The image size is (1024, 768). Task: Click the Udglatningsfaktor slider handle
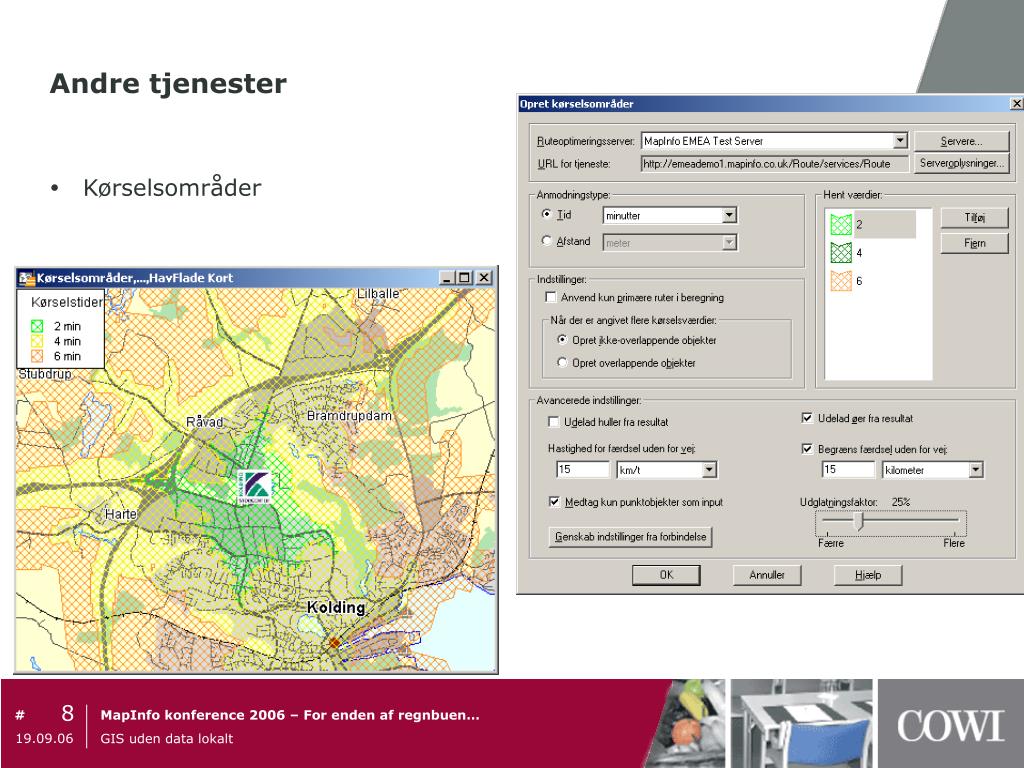click(859, 521)
